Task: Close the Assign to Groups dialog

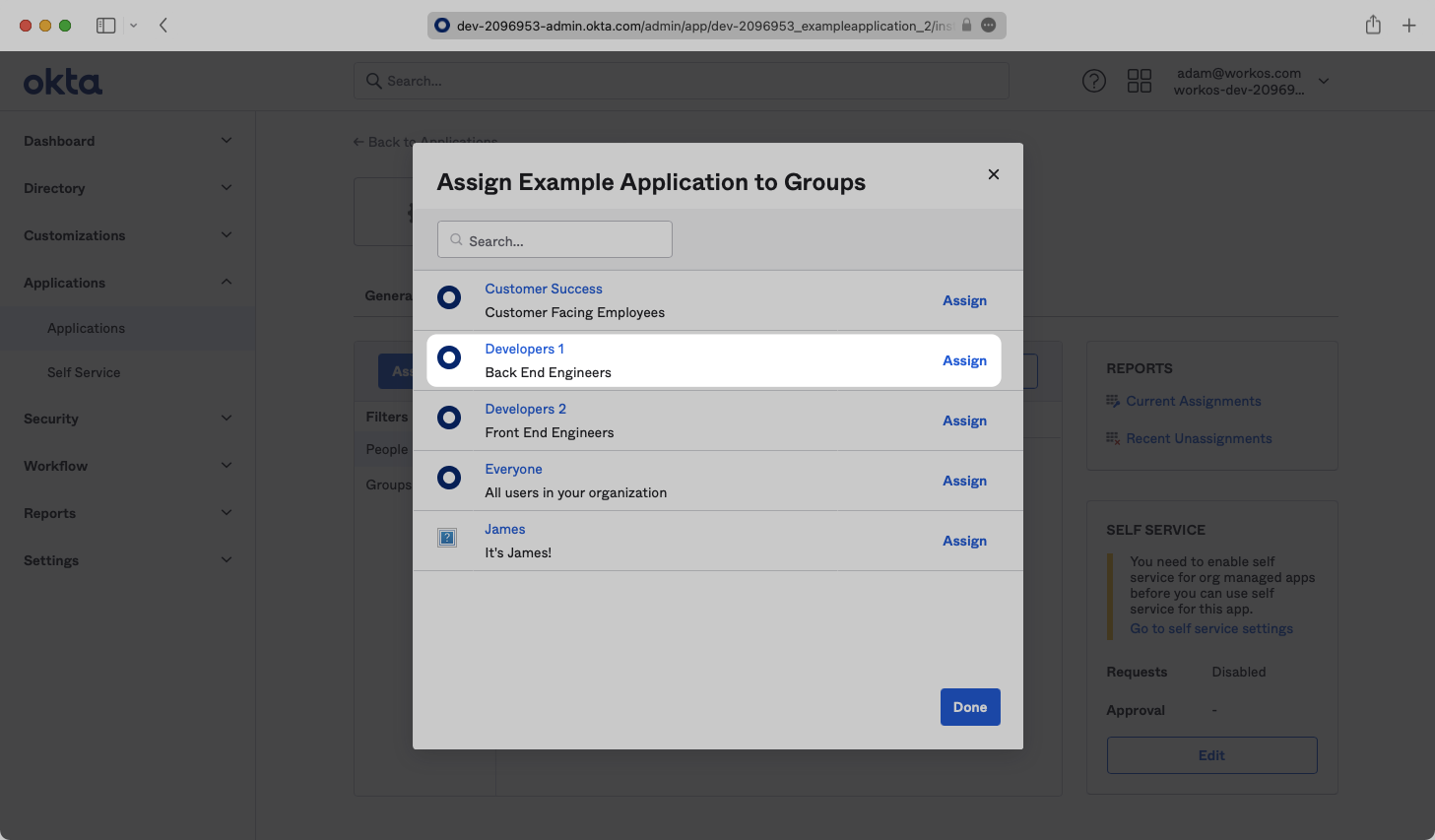Action: (x=993, y=174)
